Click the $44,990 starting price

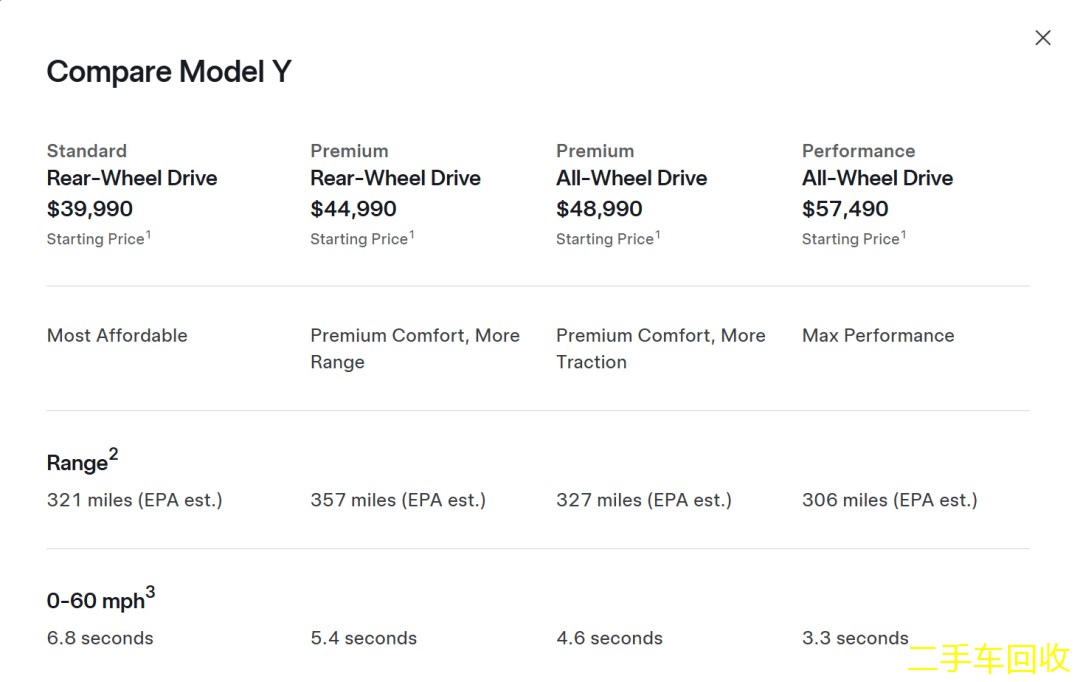(353, 209)
